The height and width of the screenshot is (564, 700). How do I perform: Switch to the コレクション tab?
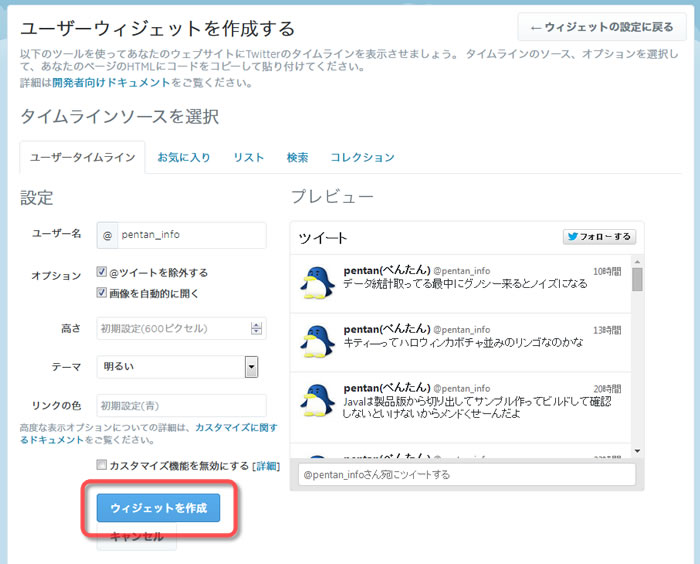(362, 157)
